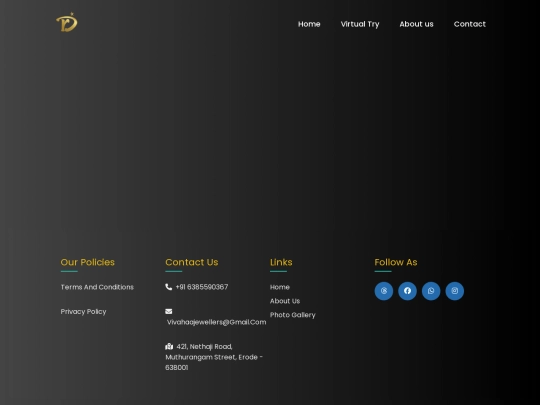Click the envelope icon above the email

168,311
